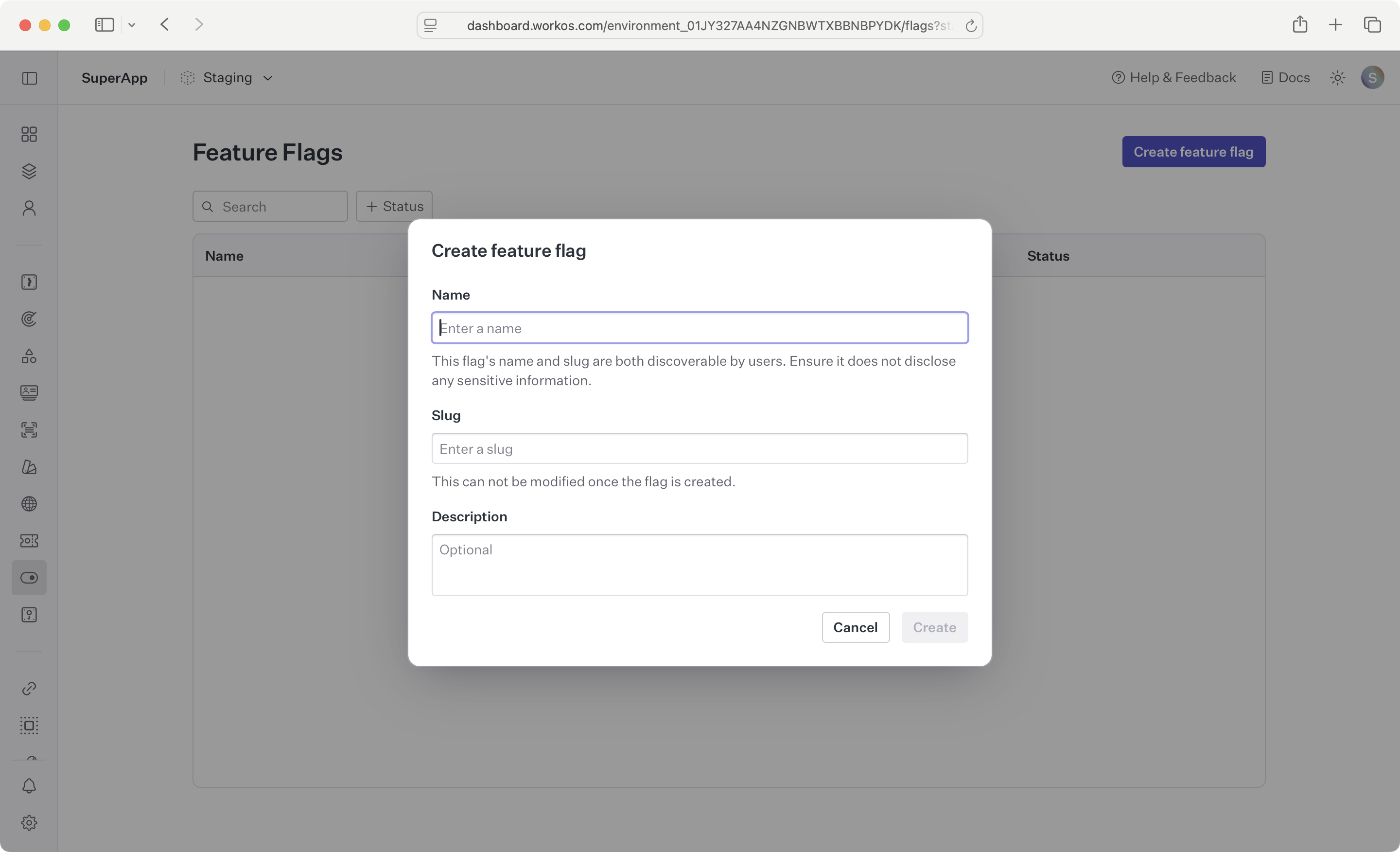Open the Organizations layers icon in sidebar
This screenshot has height=852, width=1400.
coord(29,171)
